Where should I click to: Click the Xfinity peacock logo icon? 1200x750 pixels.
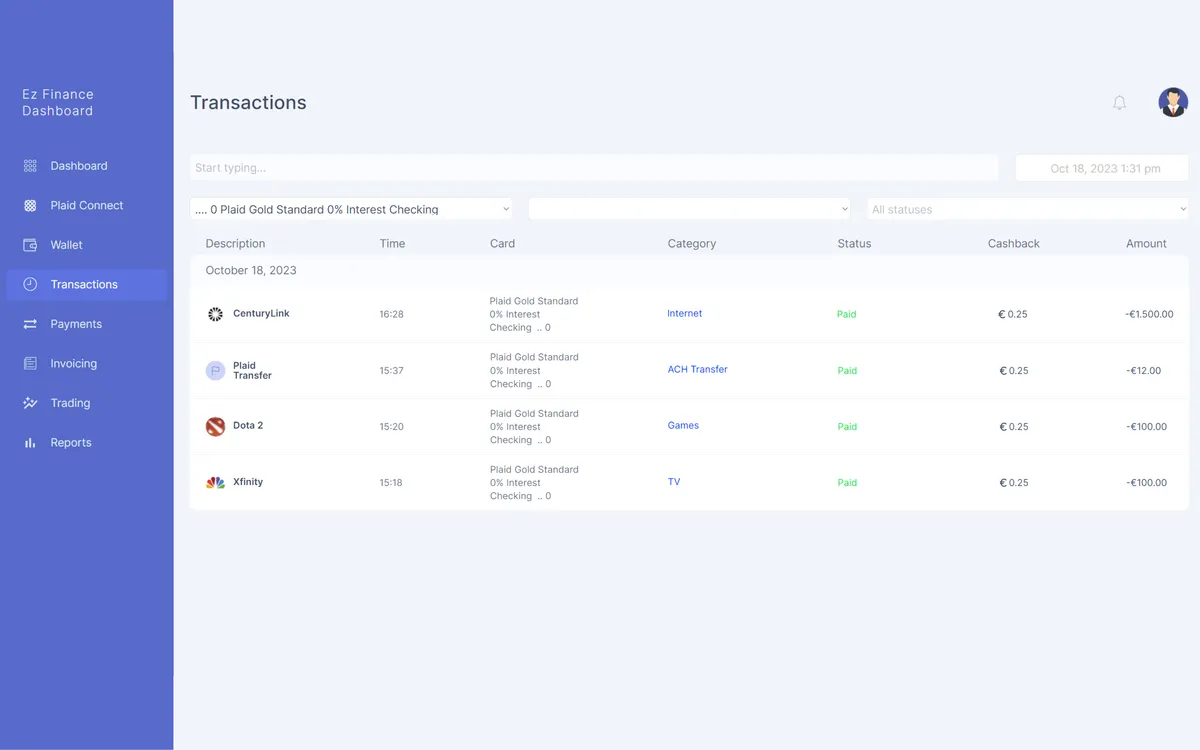215,482
